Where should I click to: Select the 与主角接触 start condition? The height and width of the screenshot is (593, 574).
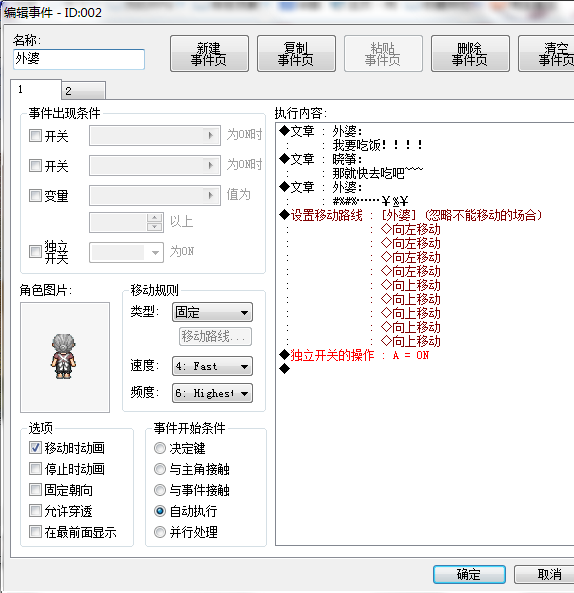(160, 469)
